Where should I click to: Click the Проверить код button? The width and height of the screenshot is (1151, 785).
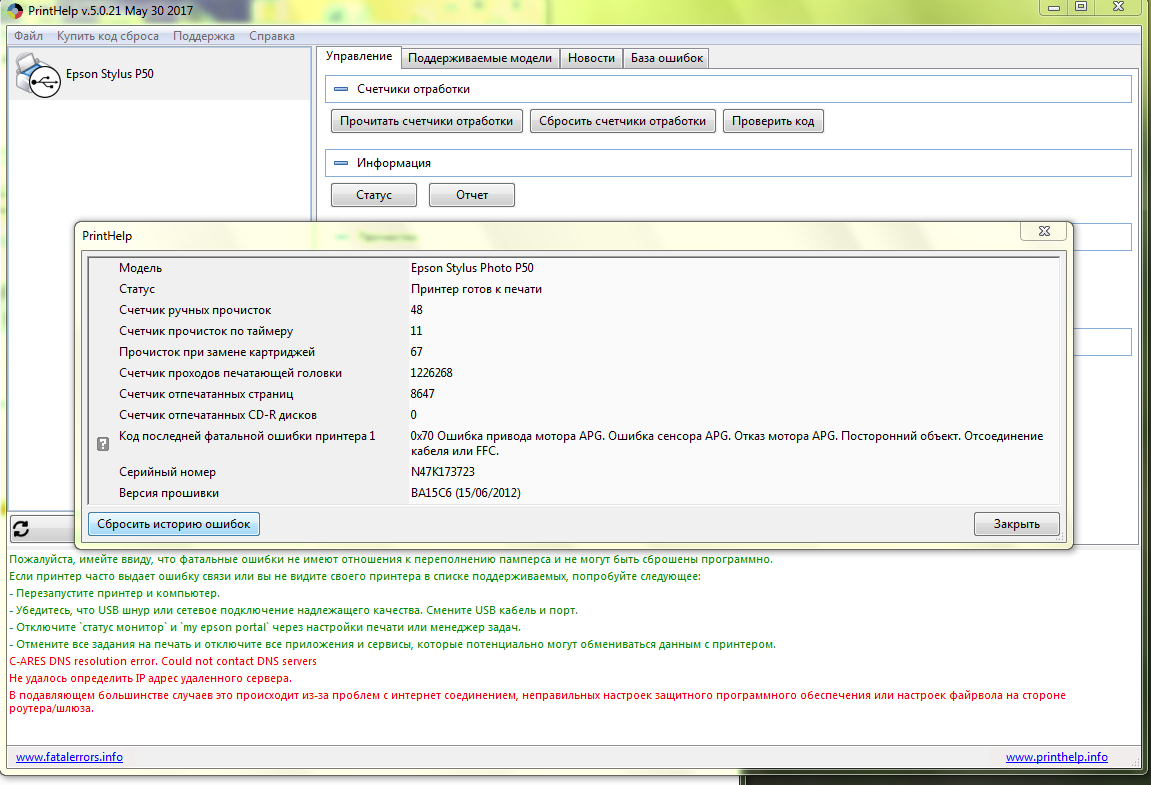773,121
